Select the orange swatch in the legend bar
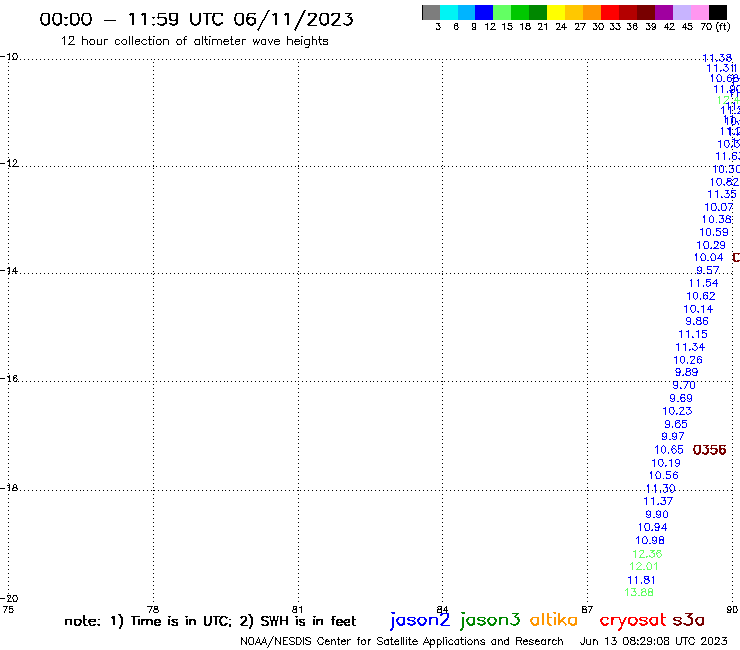Viewport: 740px width, 650px height. click(x=592, y=12)
